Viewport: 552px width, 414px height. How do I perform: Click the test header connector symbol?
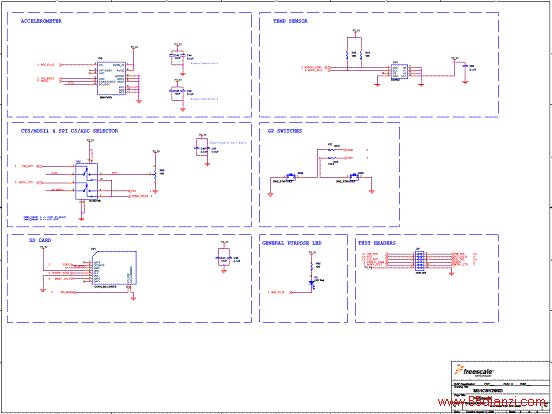[419, 261]
